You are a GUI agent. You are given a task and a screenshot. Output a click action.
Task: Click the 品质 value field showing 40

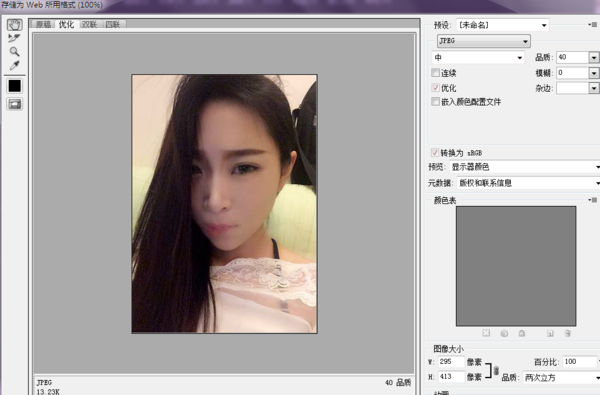point(572,57)
